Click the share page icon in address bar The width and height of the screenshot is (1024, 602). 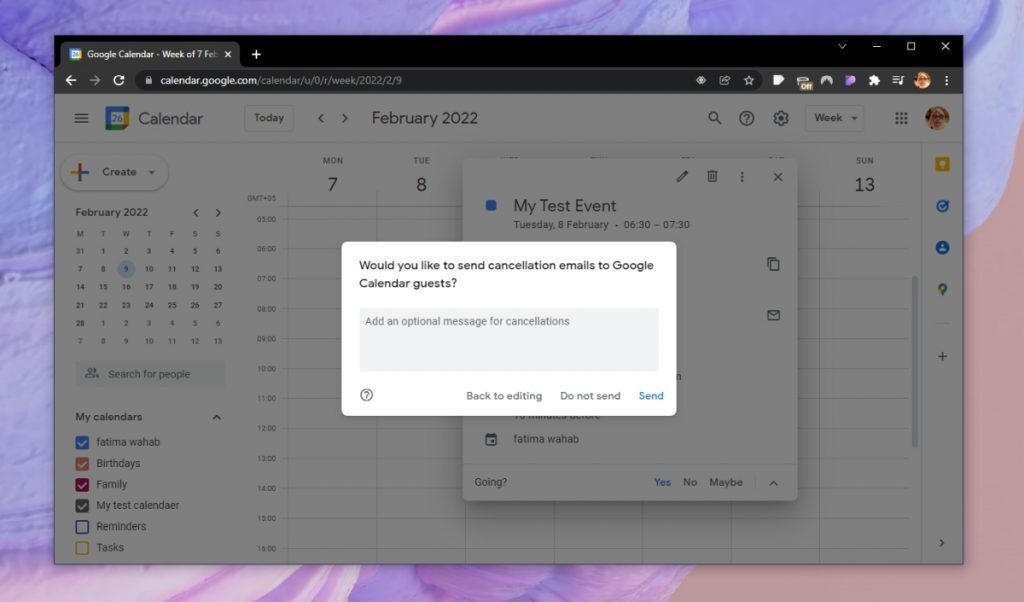tap(724, 80)
